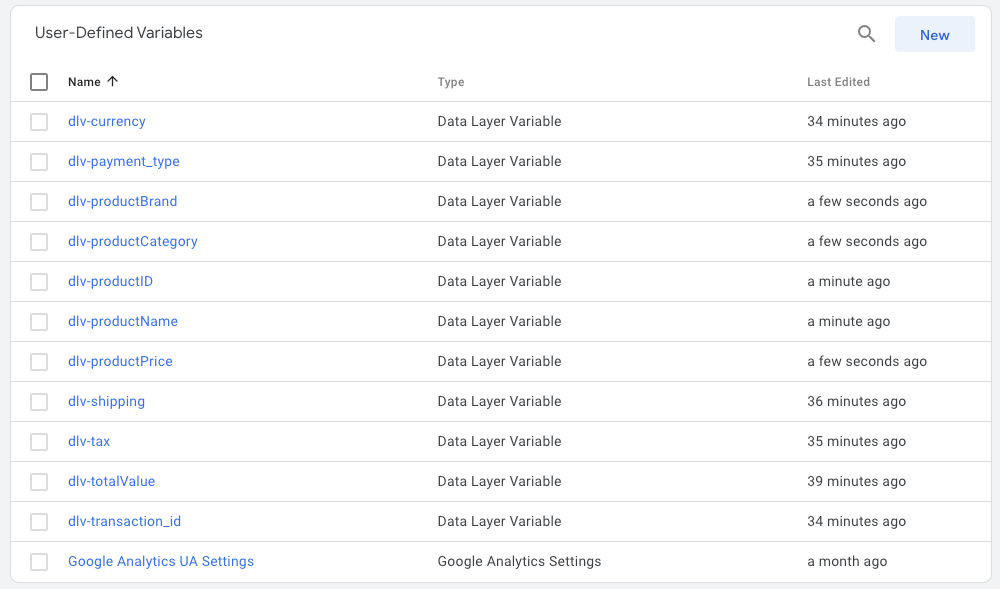
Task: Select the checkbox for dlv-currency
Action: point(39,121)
